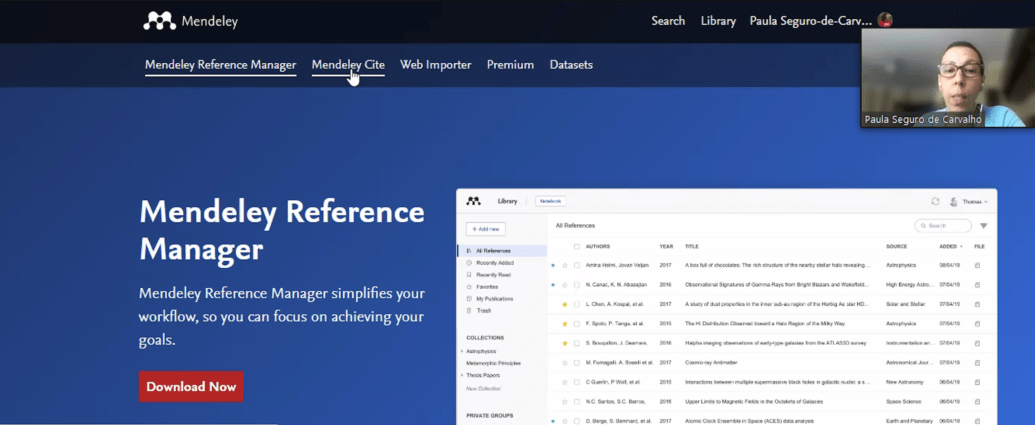Click the filter icon beside the preview search box

pos(984,226)
